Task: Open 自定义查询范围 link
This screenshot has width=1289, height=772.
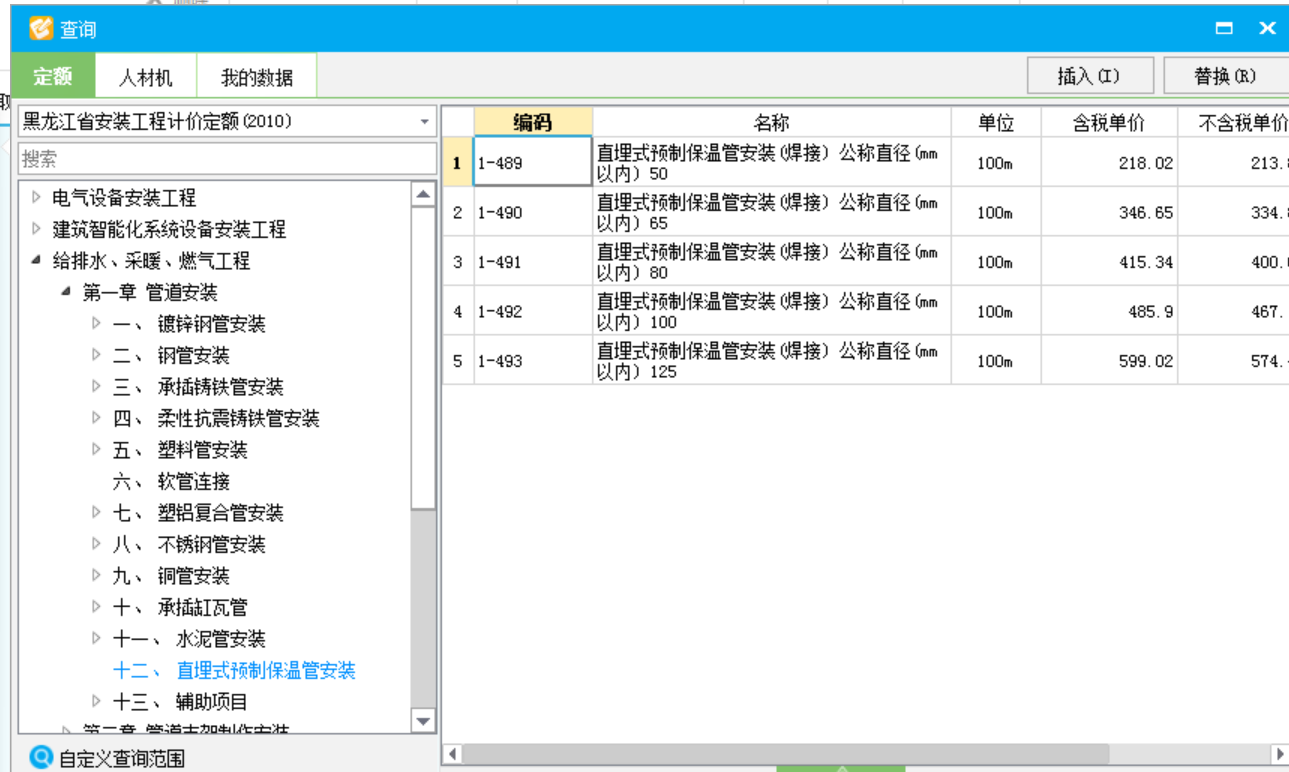Action: (x=121, y=759)
